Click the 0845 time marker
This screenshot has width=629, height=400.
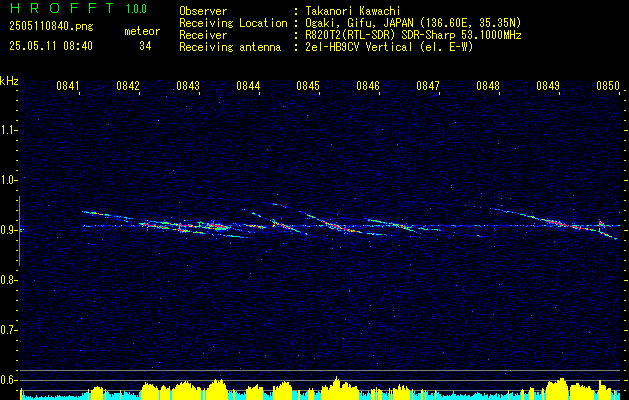308,86
